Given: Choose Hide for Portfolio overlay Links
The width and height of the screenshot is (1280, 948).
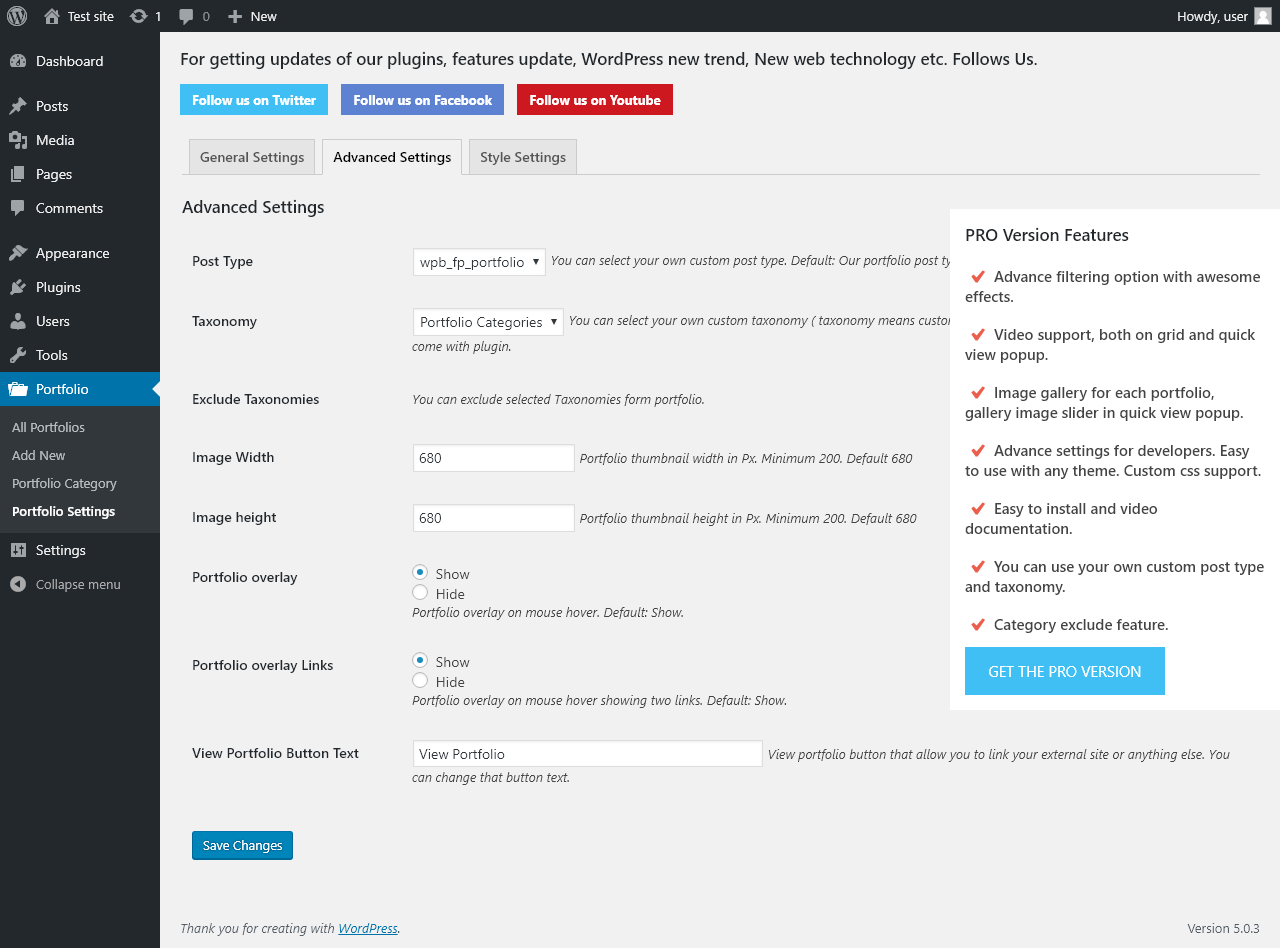Looking at the screenshot, I should click(420, 681).
